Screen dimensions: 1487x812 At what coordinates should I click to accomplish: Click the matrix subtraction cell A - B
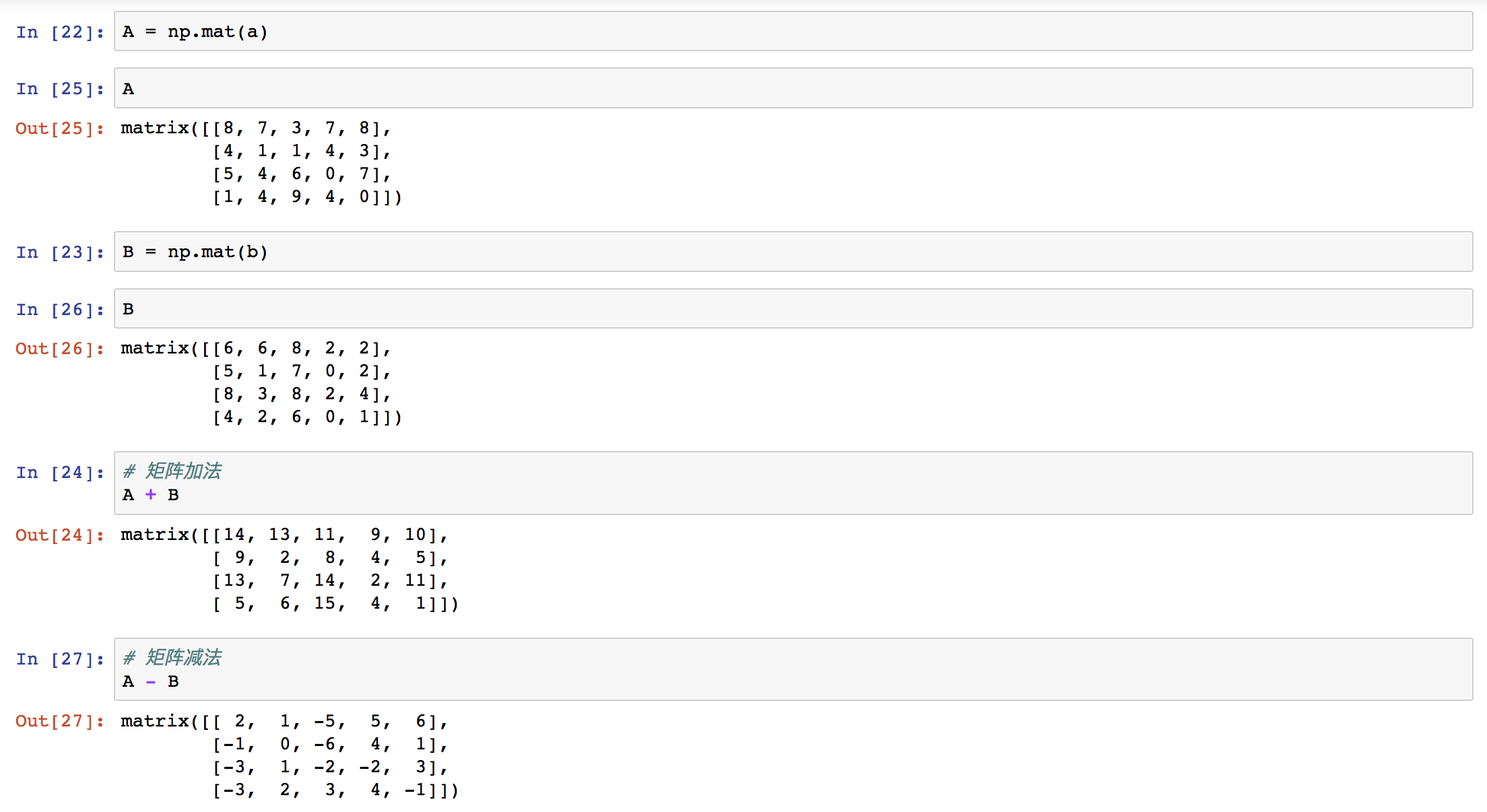point(793,669)
